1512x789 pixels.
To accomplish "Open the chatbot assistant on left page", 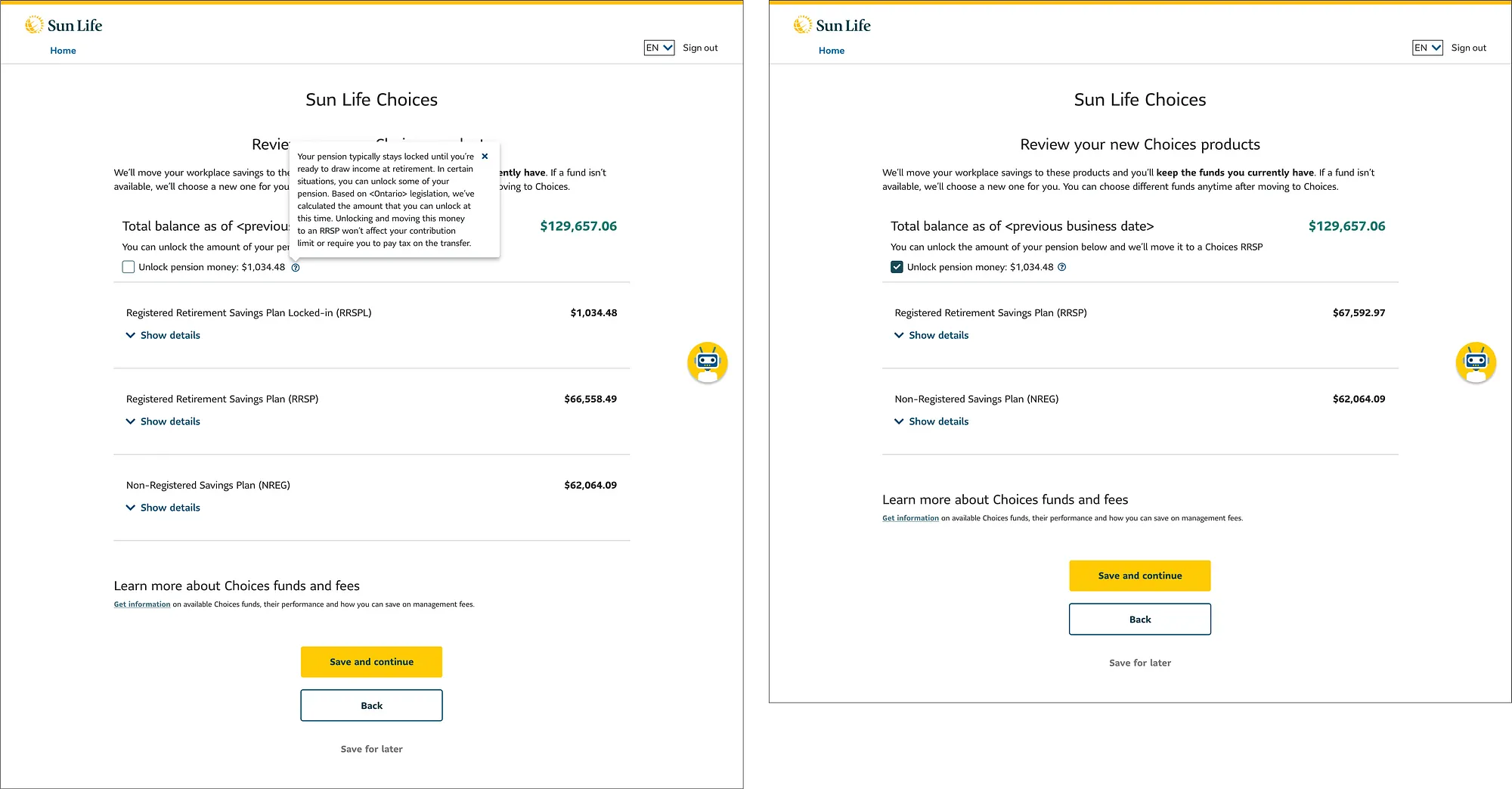I will point(707,363).
